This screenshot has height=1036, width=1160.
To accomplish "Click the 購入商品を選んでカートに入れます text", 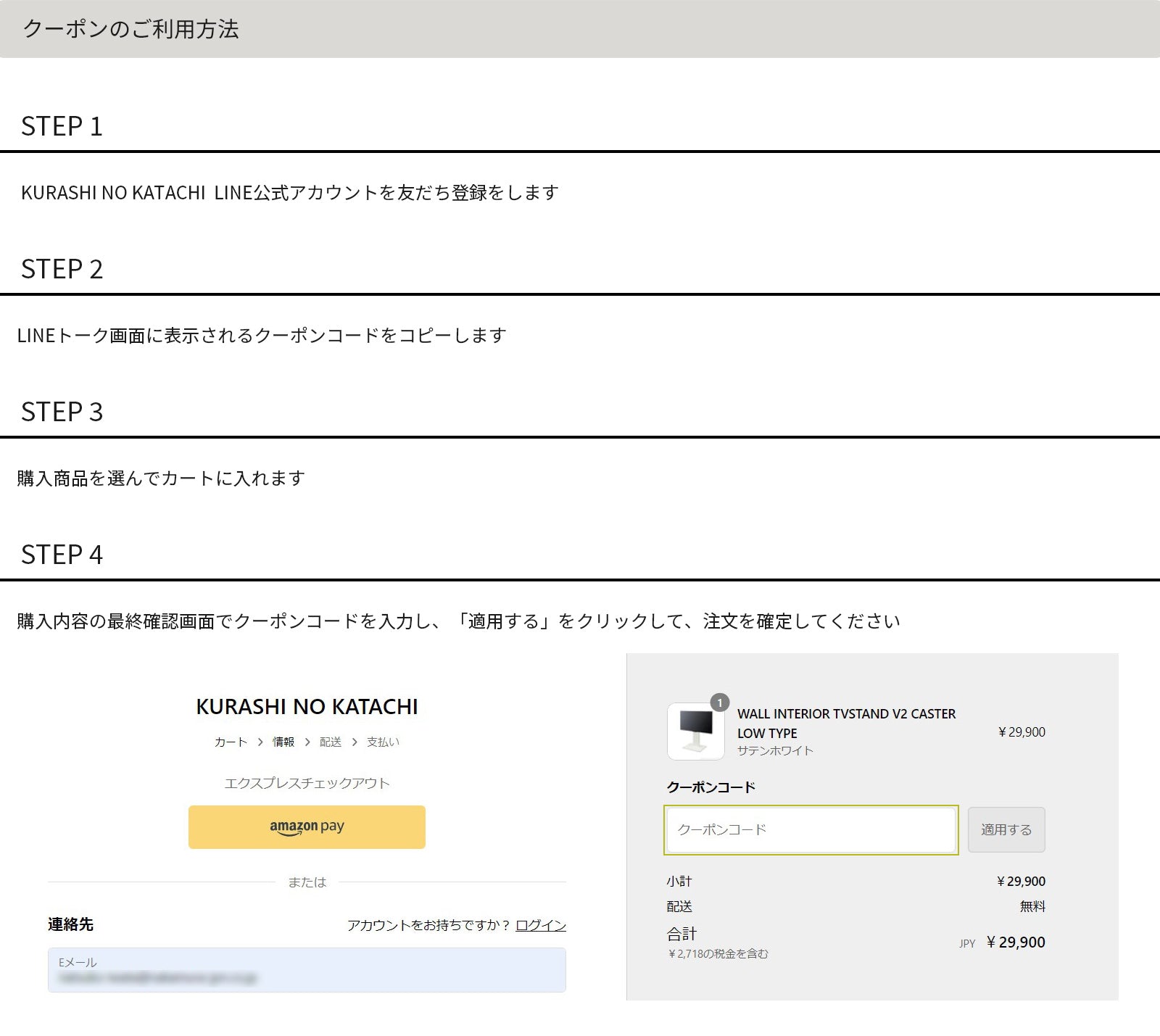I will click(x=161, y=478).
